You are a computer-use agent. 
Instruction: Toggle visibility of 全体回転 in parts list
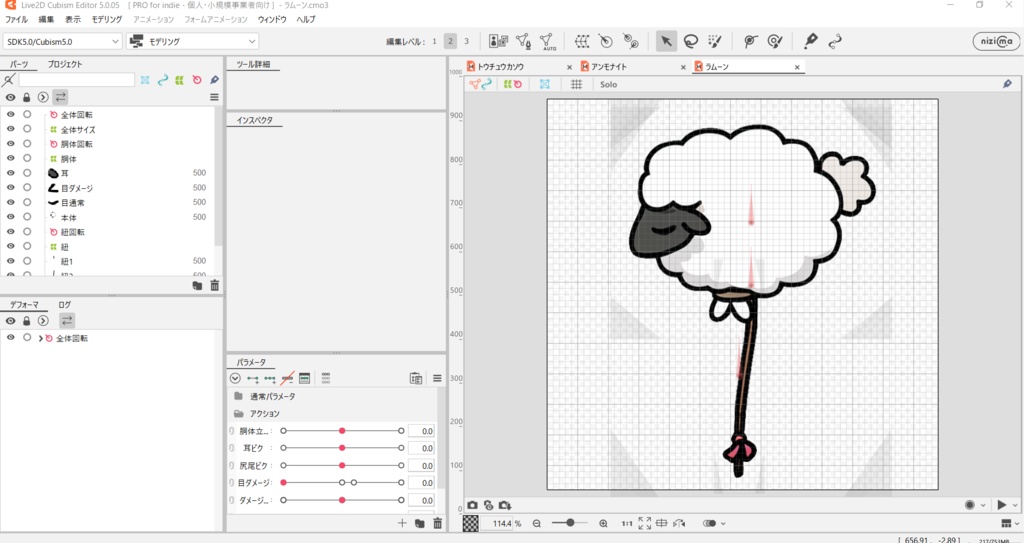tap(10, 114)
